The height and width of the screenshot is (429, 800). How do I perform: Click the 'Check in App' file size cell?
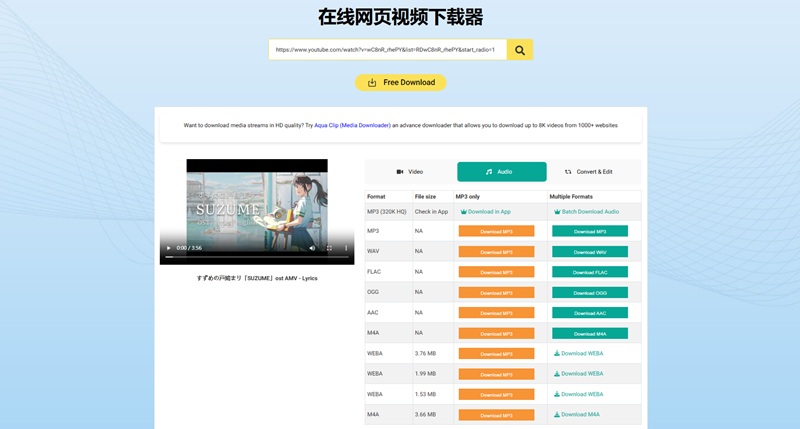pyautogui.click(x=431, y=212)
